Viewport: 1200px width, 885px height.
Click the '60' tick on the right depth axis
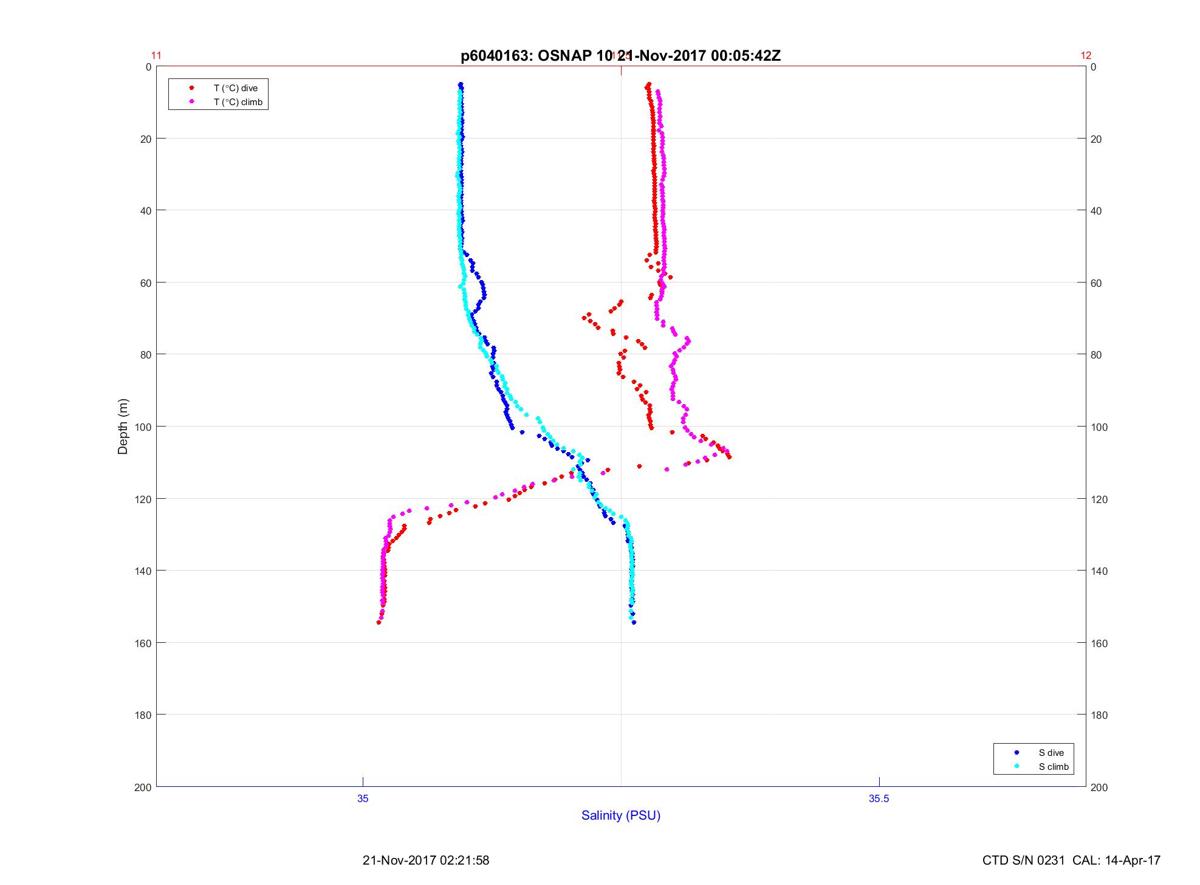[1097, 283]
